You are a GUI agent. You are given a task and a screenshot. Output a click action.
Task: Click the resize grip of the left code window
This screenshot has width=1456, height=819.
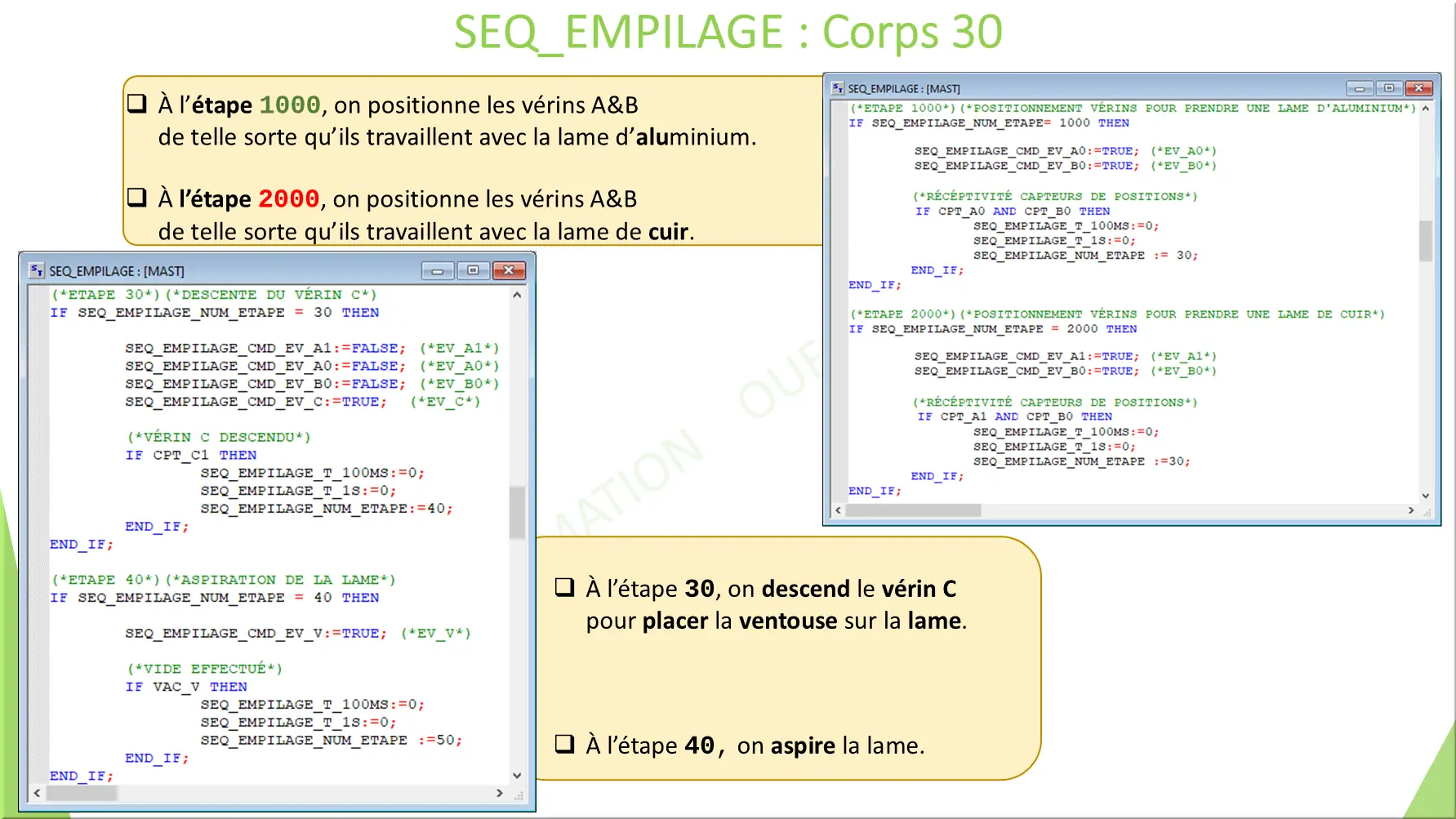pos(518,794)
